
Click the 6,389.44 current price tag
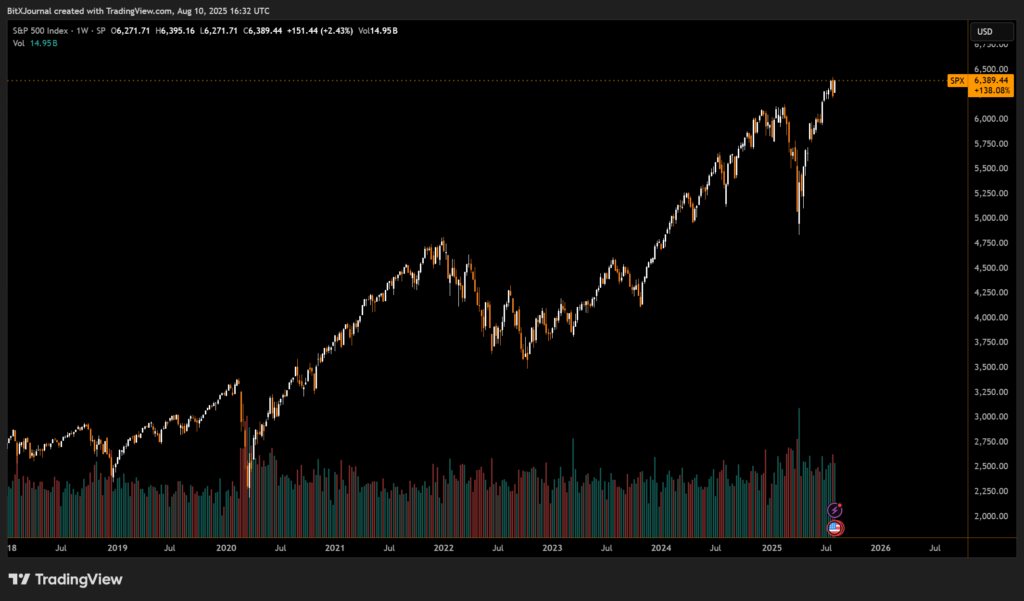[x=991, y=81]
